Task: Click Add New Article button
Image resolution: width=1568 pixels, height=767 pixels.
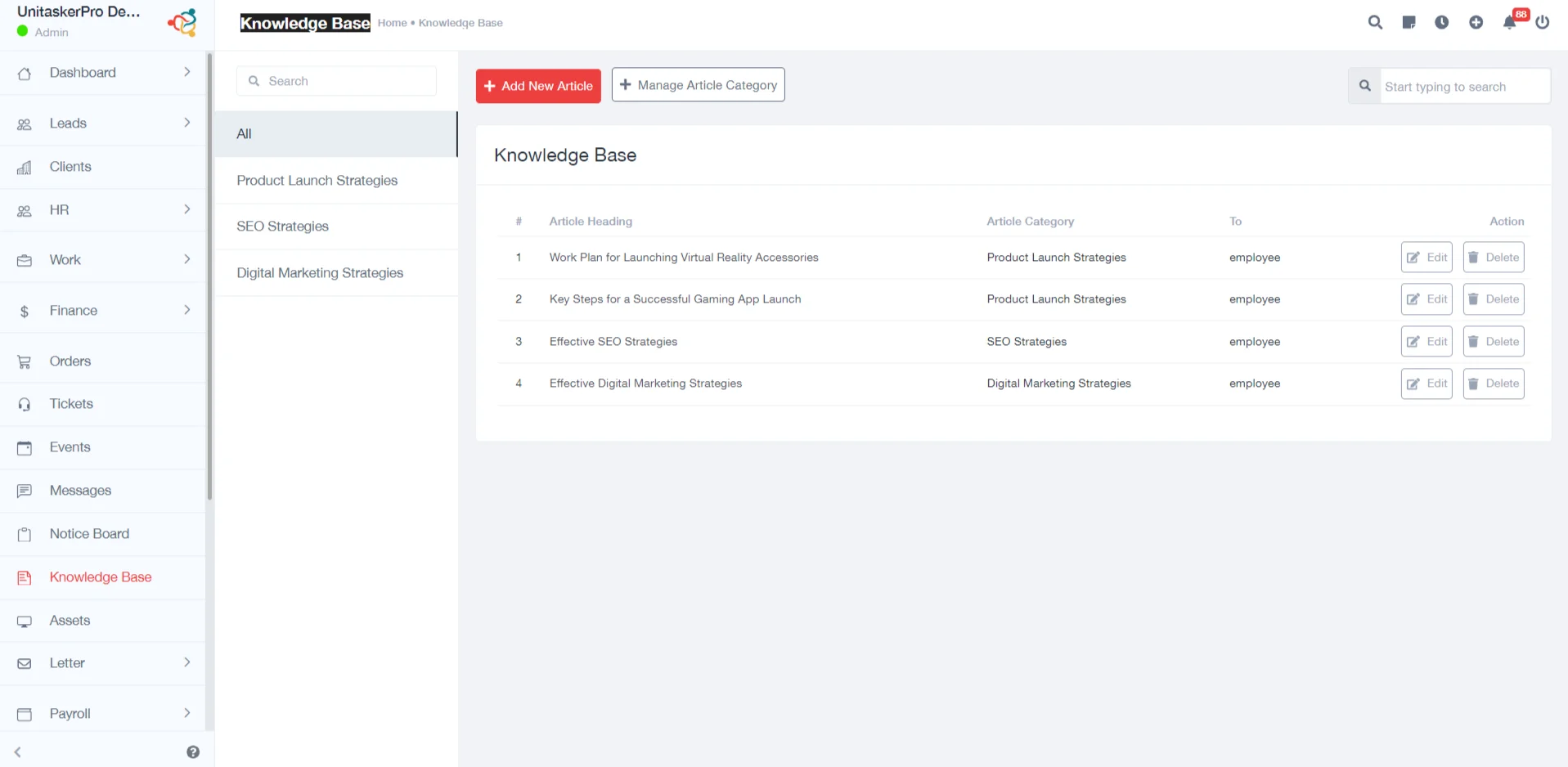Action: coord(538,86)
